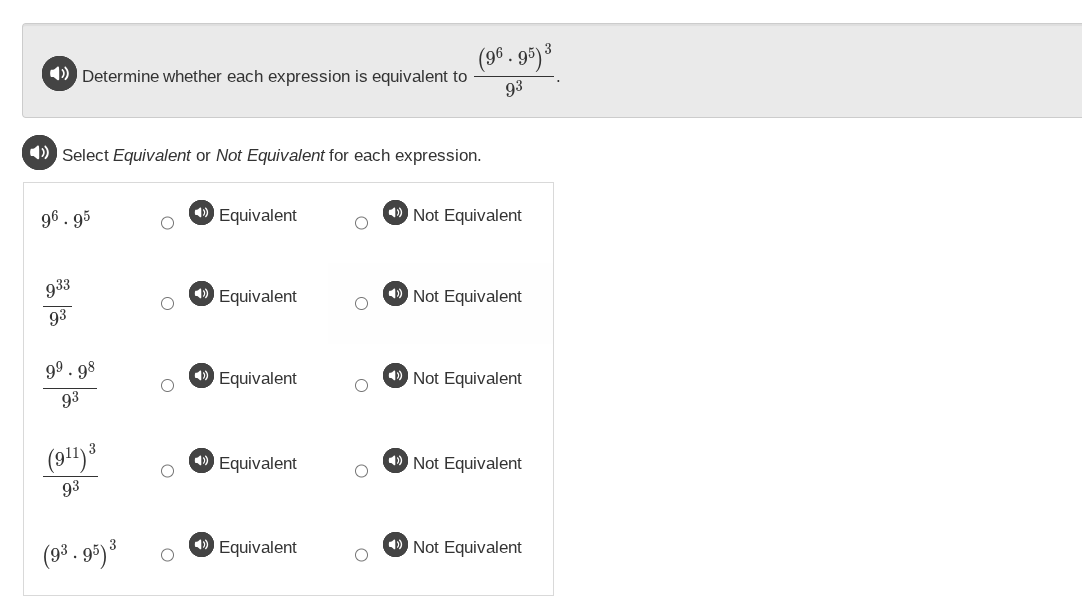
Task: Select Not Equivalent for (9^11)^3 over 9^3
Action: tap(361, 470)
